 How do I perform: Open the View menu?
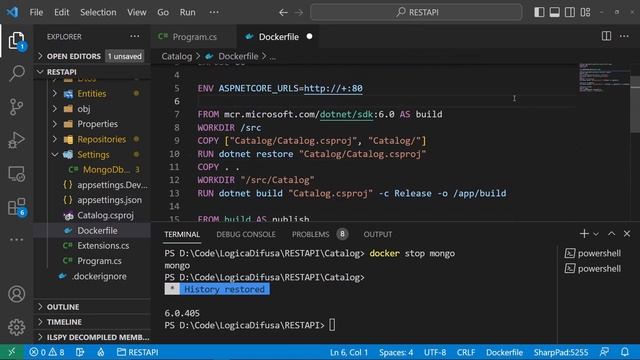[136, 12]
